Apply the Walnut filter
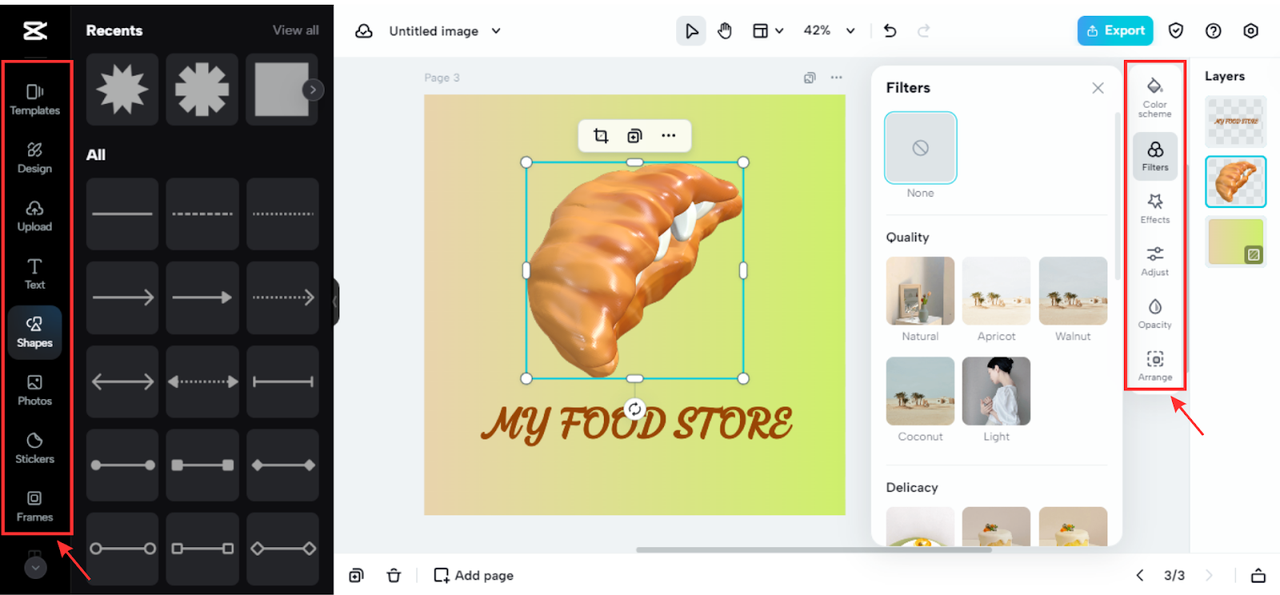This screenshot has width=1280, height=595. coord(1073,291)
